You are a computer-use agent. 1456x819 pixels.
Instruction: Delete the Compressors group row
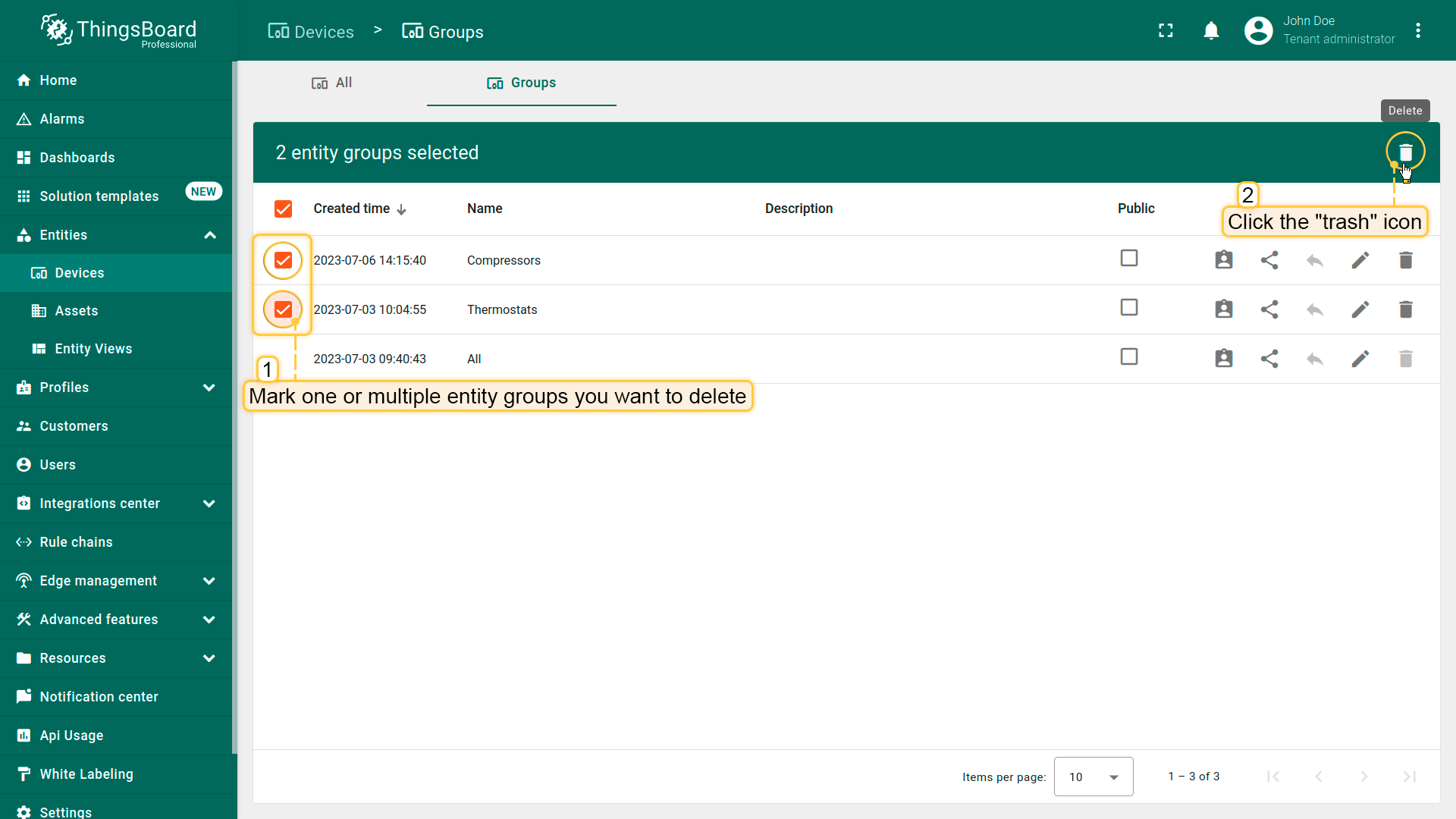(x=1405, y=260)
